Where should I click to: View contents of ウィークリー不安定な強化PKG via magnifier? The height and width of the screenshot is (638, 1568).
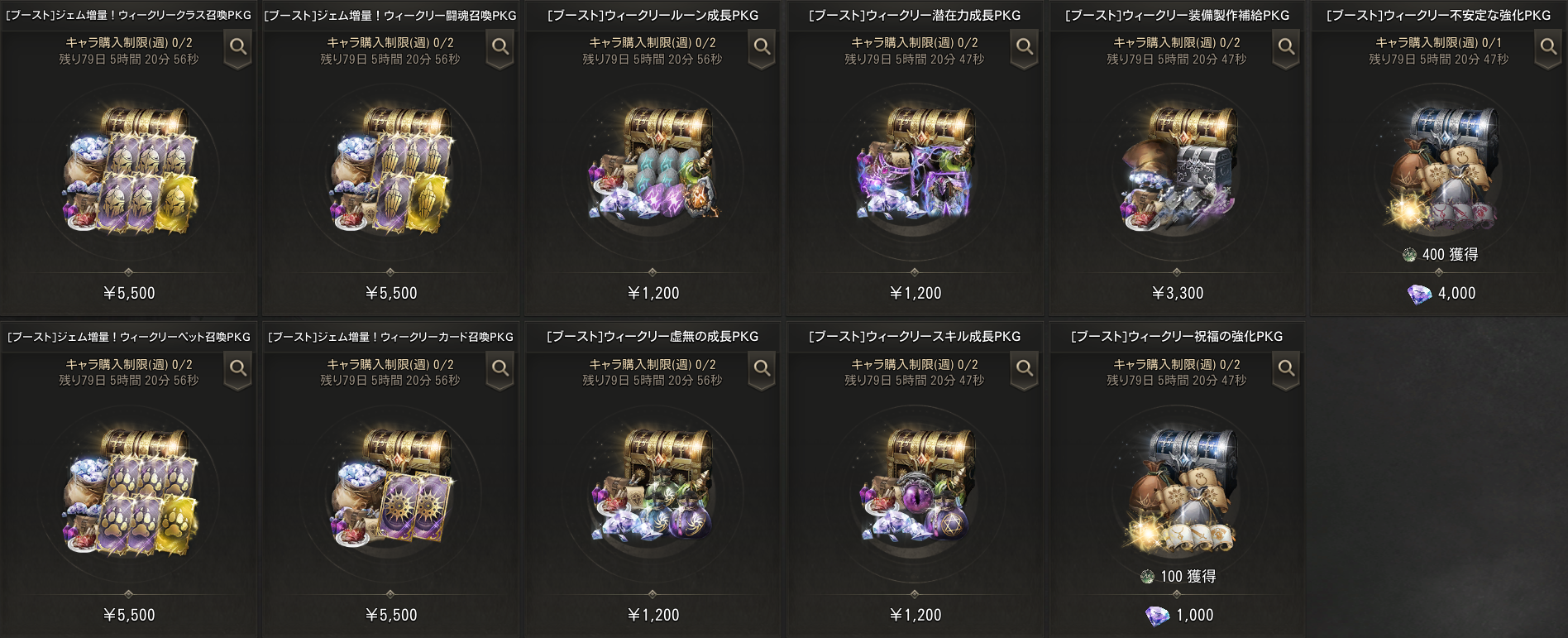click(1549, 48)
